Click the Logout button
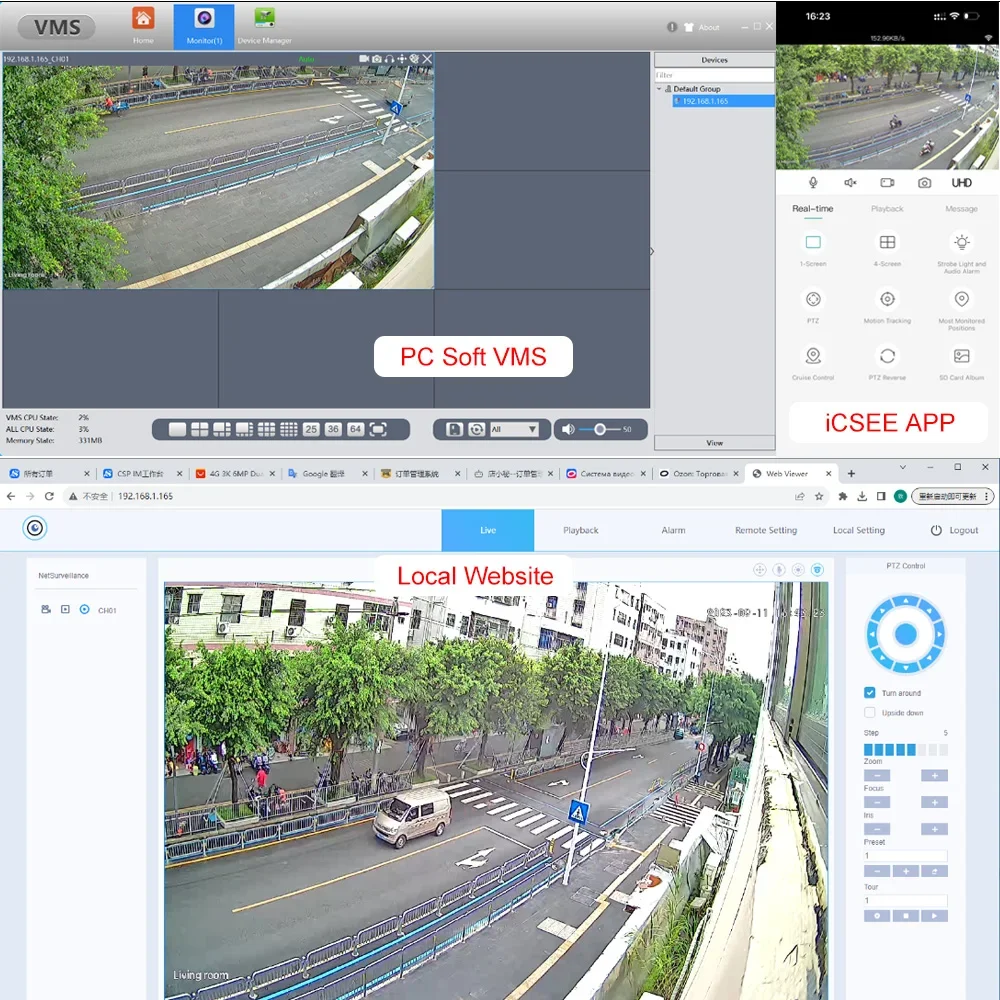Screen dimensions: 1000x1000 953,530
